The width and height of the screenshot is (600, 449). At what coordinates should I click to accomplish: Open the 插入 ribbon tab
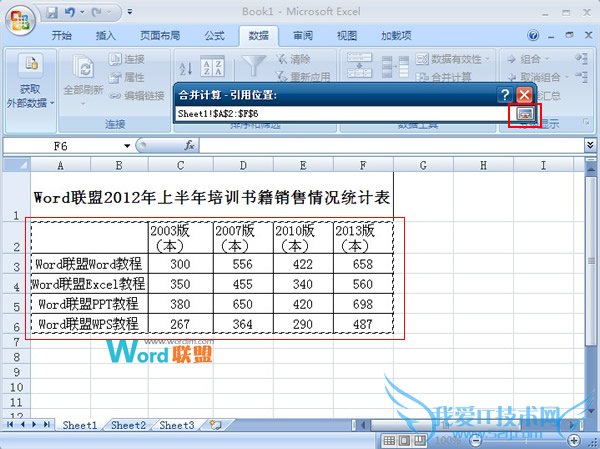coord(105,36)
